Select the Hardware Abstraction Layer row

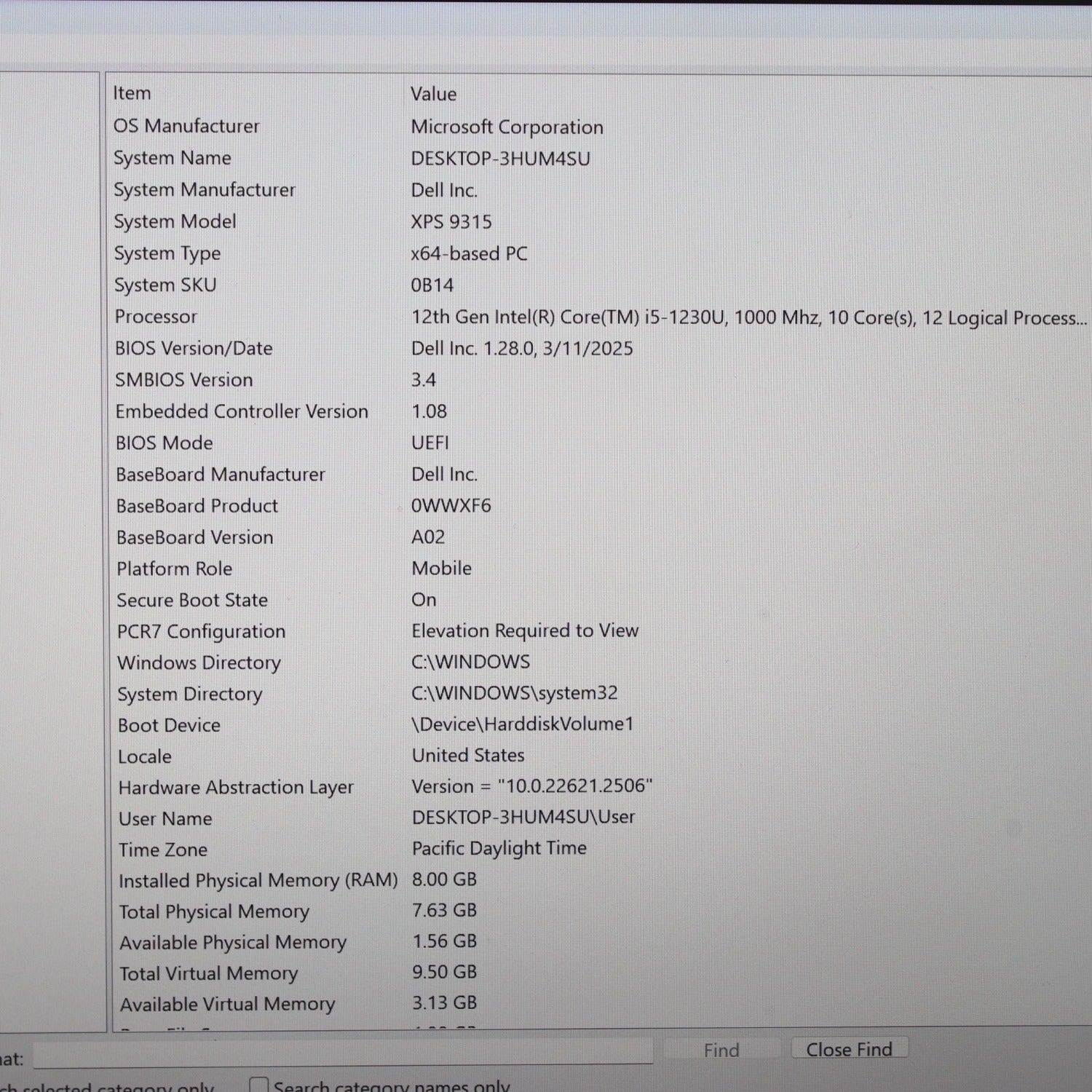point(601,787)
